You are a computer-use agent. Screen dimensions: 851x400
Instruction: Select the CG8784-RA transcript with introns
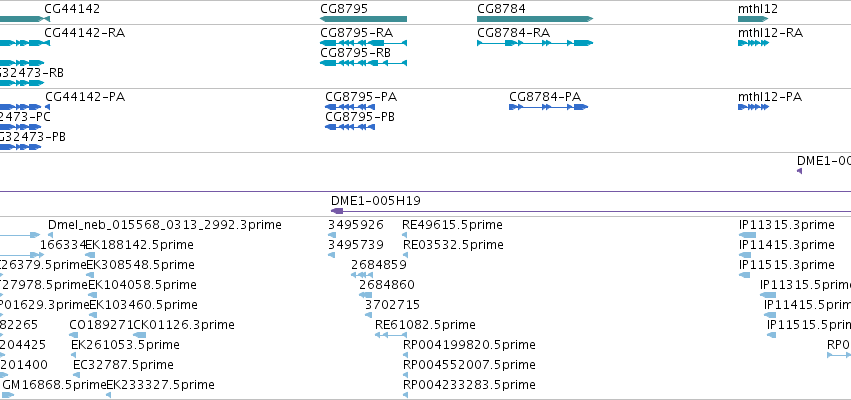(x=535, y=43)
